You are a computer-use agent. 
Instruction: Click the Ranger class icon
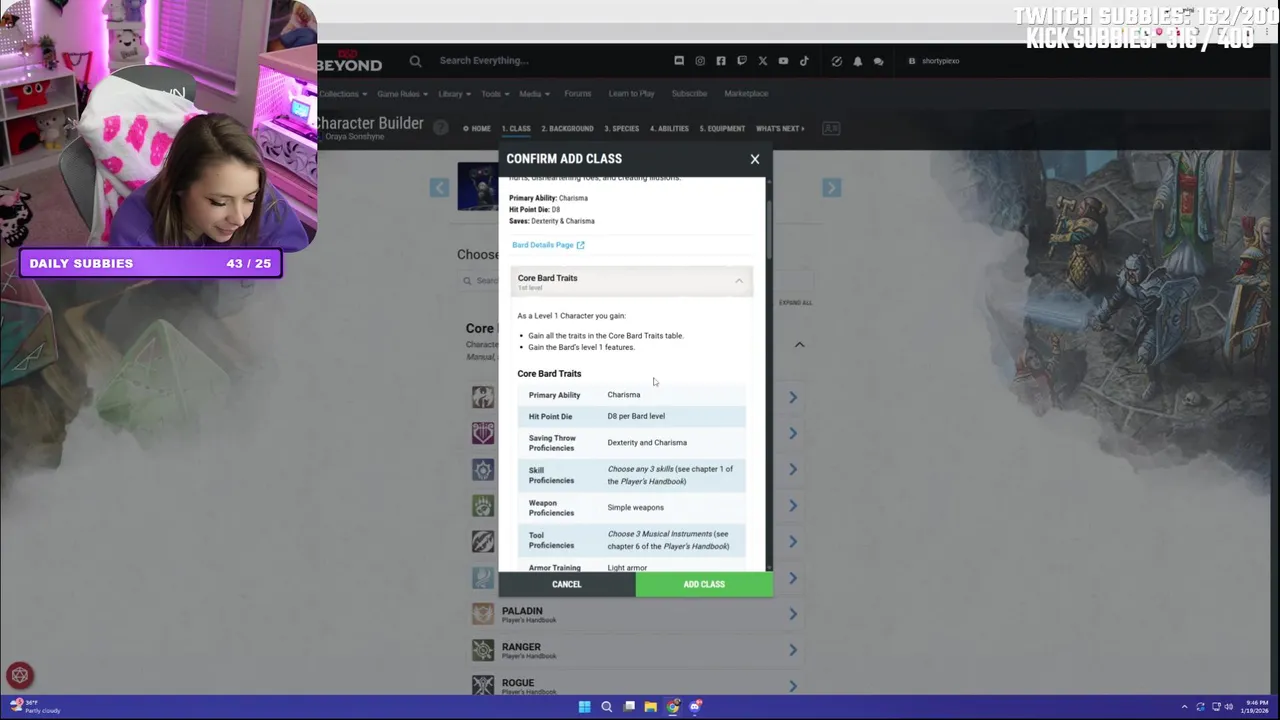click(483, 650)
